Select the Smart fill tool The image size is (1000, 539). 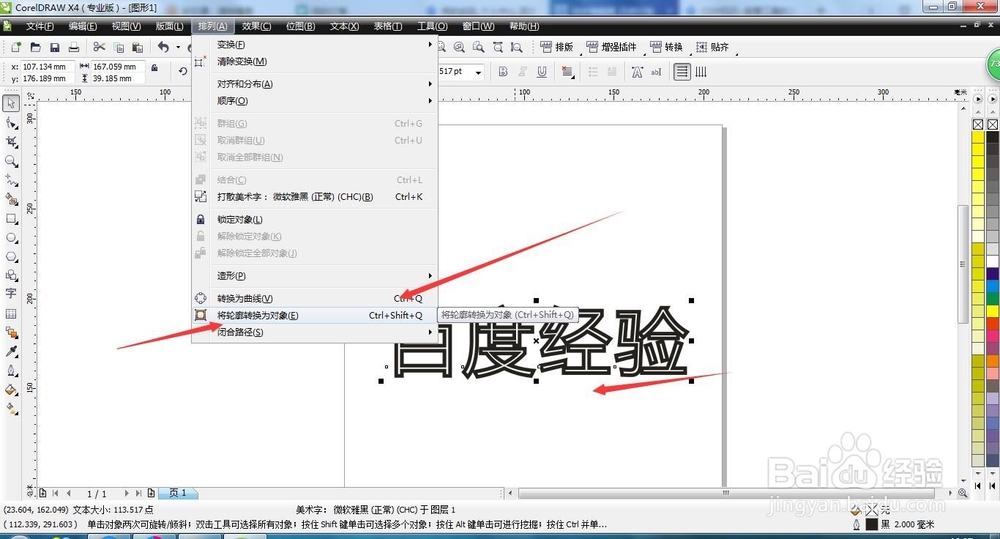(11, 199)
